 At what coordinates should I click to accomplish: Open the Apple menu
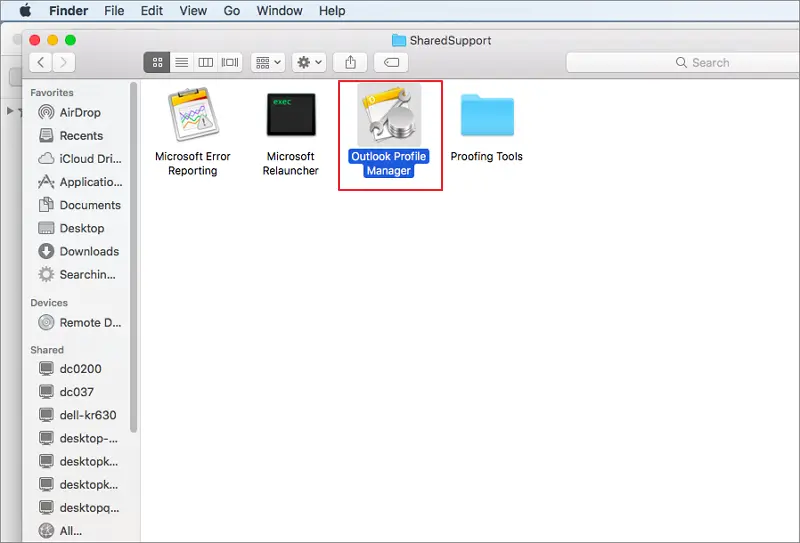[x=25, y=10]
